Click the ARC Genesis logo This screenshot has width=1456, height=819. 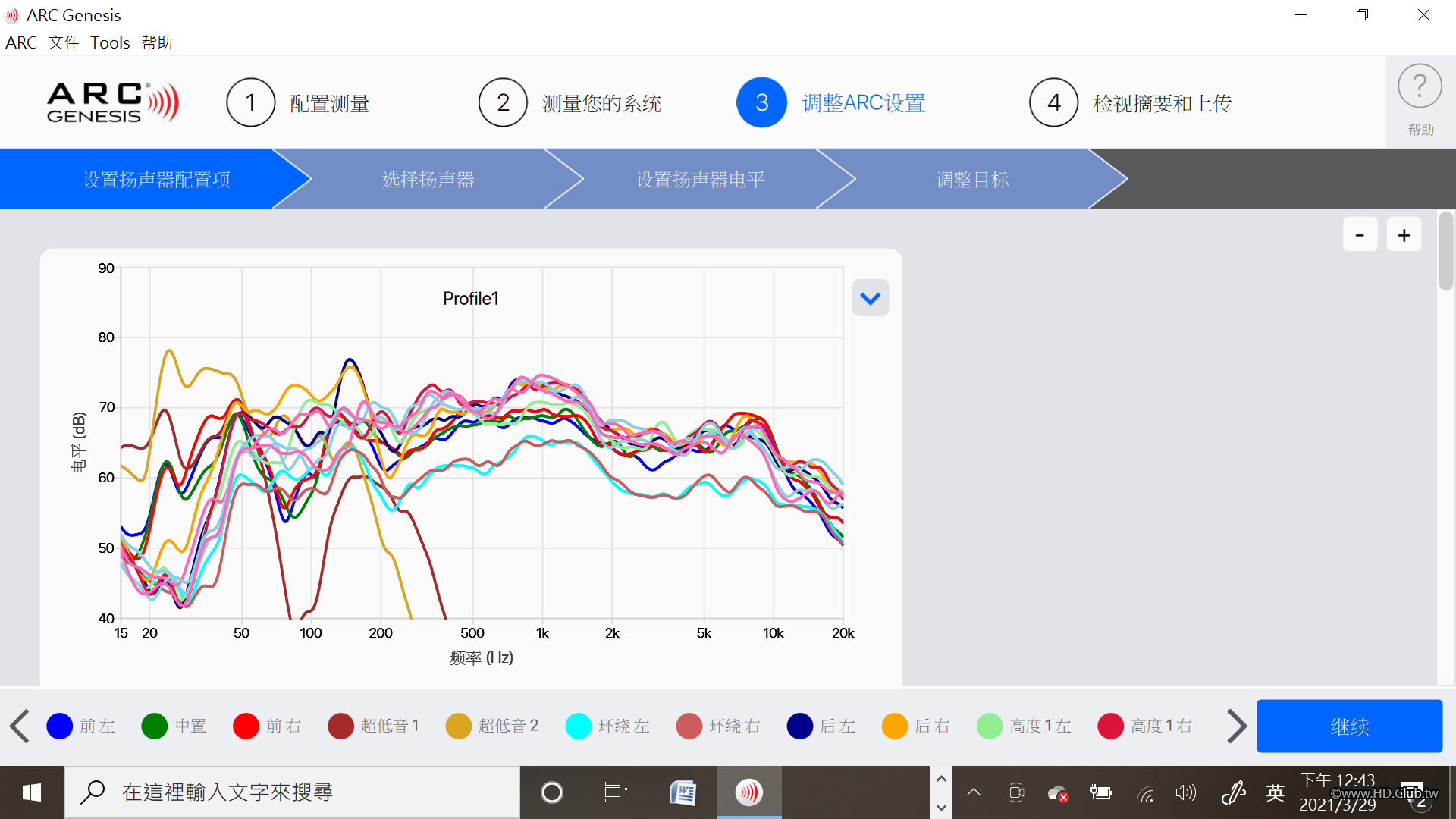112,102
